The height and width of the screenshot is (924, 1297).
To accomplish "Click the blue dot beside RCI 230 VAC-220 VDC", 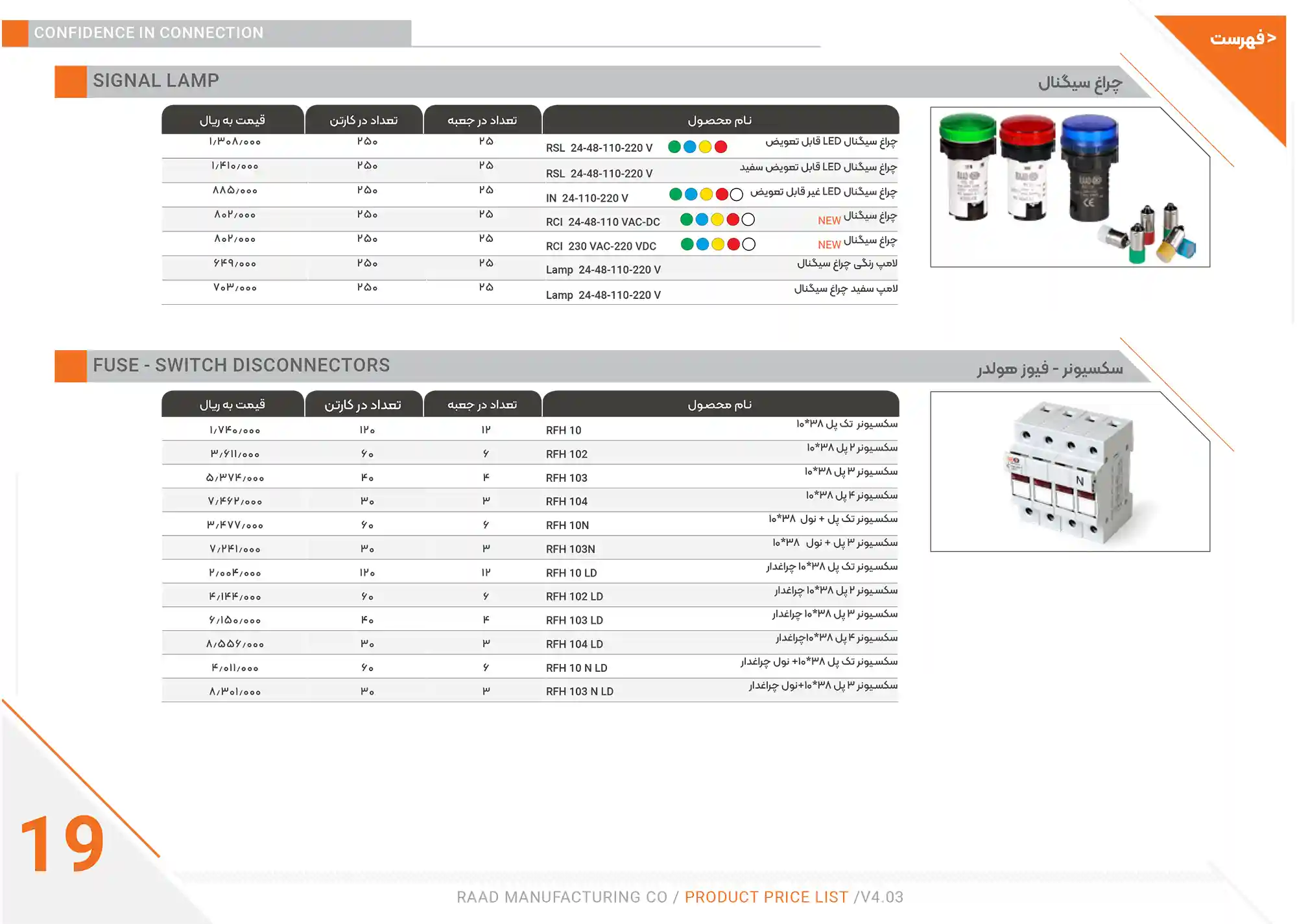I will (702, 246).
